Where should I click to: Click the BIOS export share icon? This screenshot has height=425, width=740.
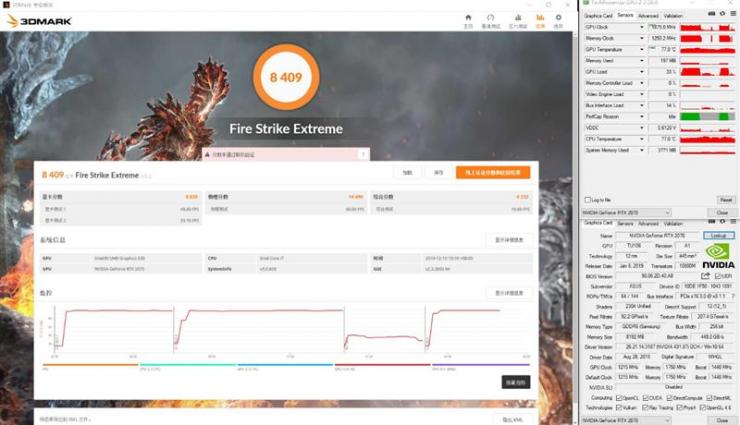pos(705,275)
